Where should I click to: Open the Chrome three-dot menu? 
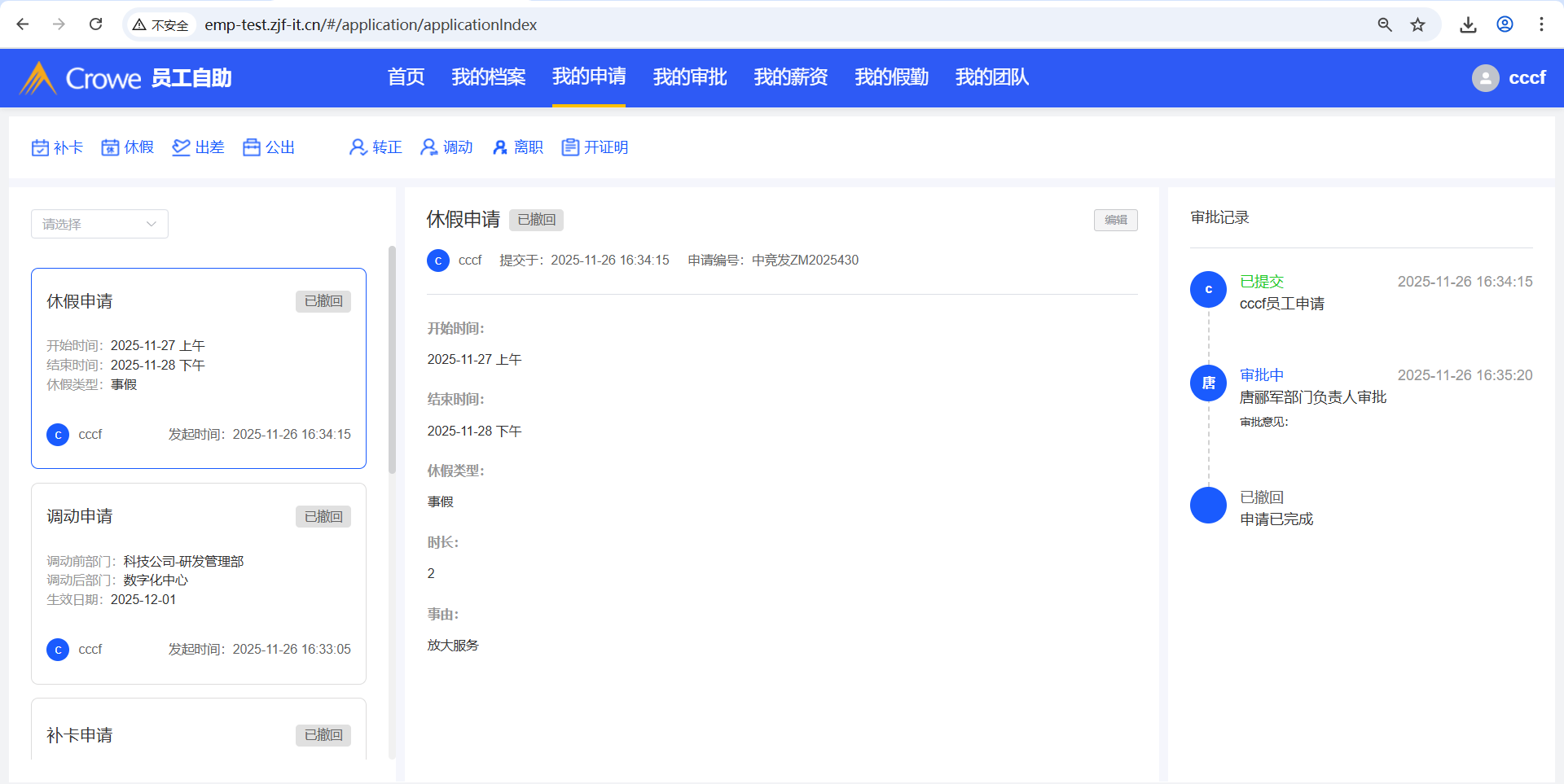pyautogui.click(x=1541, y=24)
